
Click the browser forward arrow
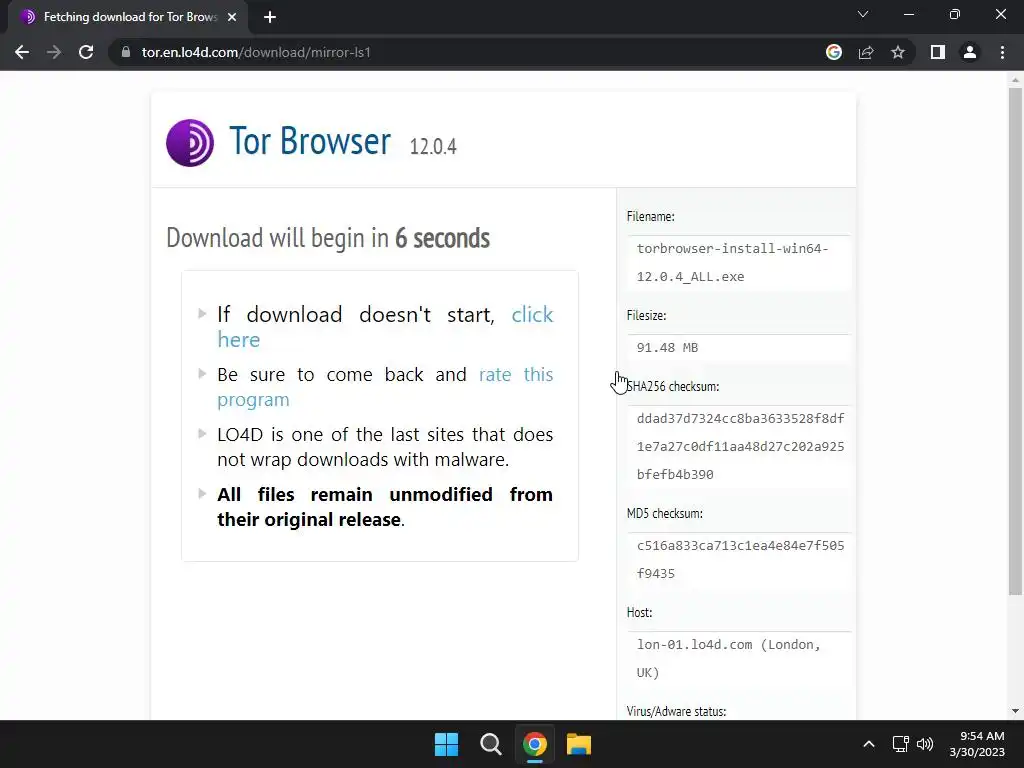(x=54, y=52)
